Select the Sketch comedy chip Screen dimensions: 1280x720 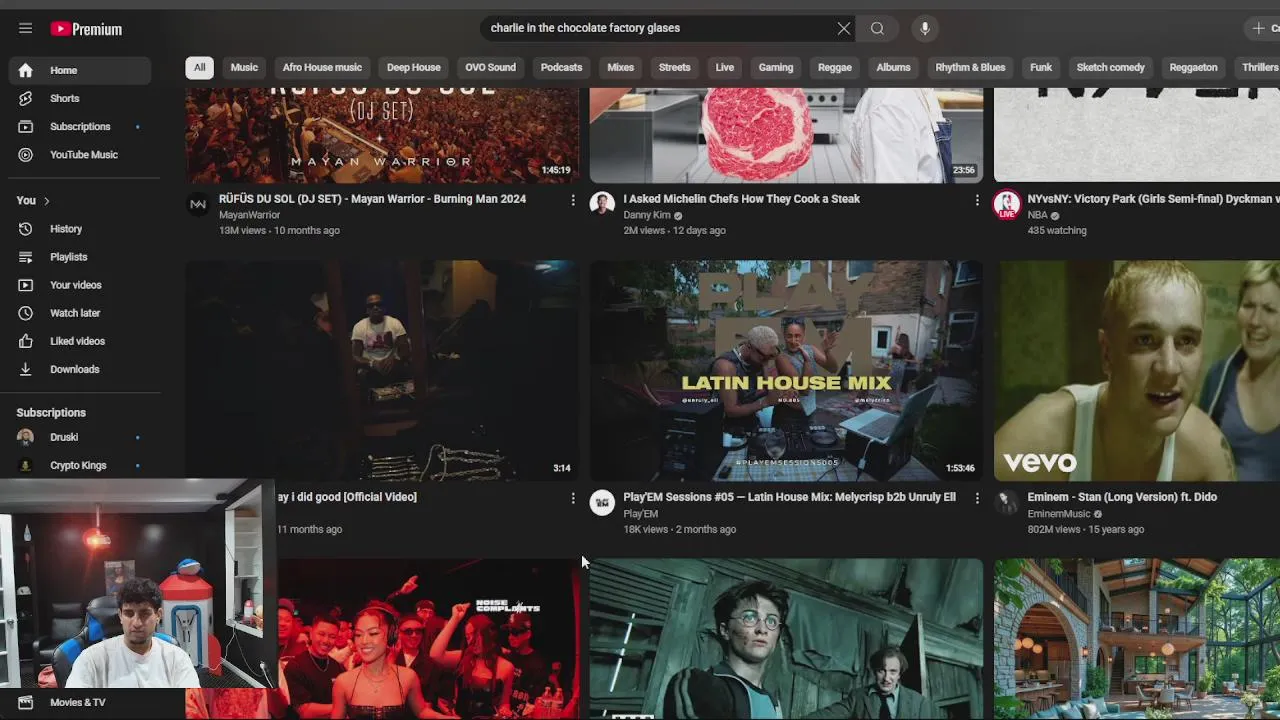(1110, 67)
